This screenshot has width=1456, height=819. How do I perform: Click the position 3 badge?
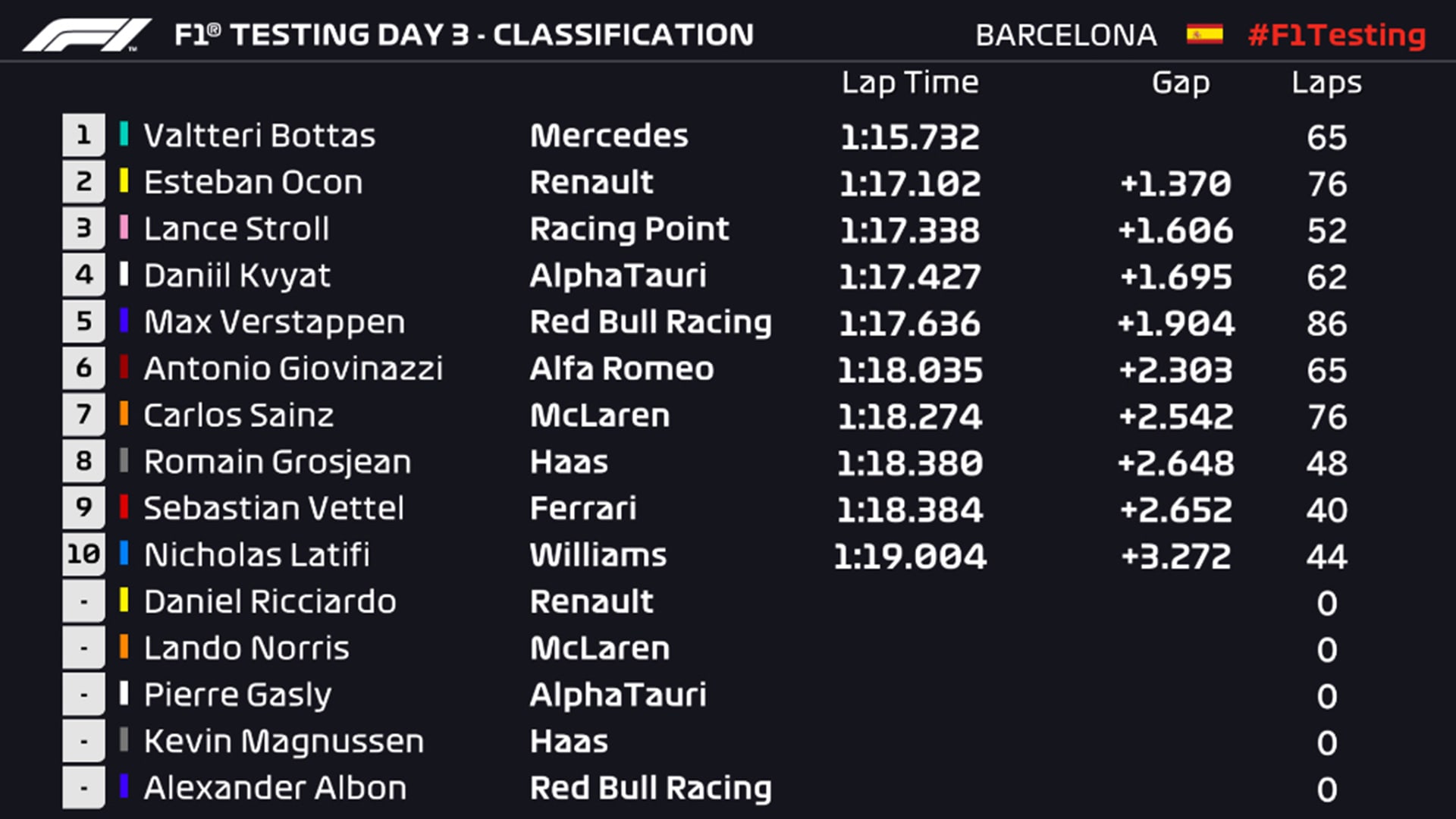(83, 229)
